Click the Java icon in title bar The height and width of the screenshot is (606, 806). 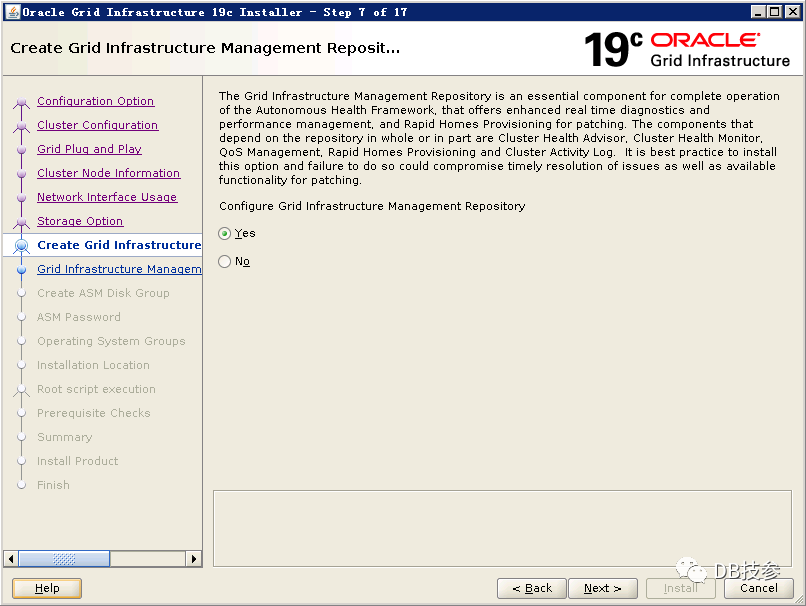[x=12, y=11]
